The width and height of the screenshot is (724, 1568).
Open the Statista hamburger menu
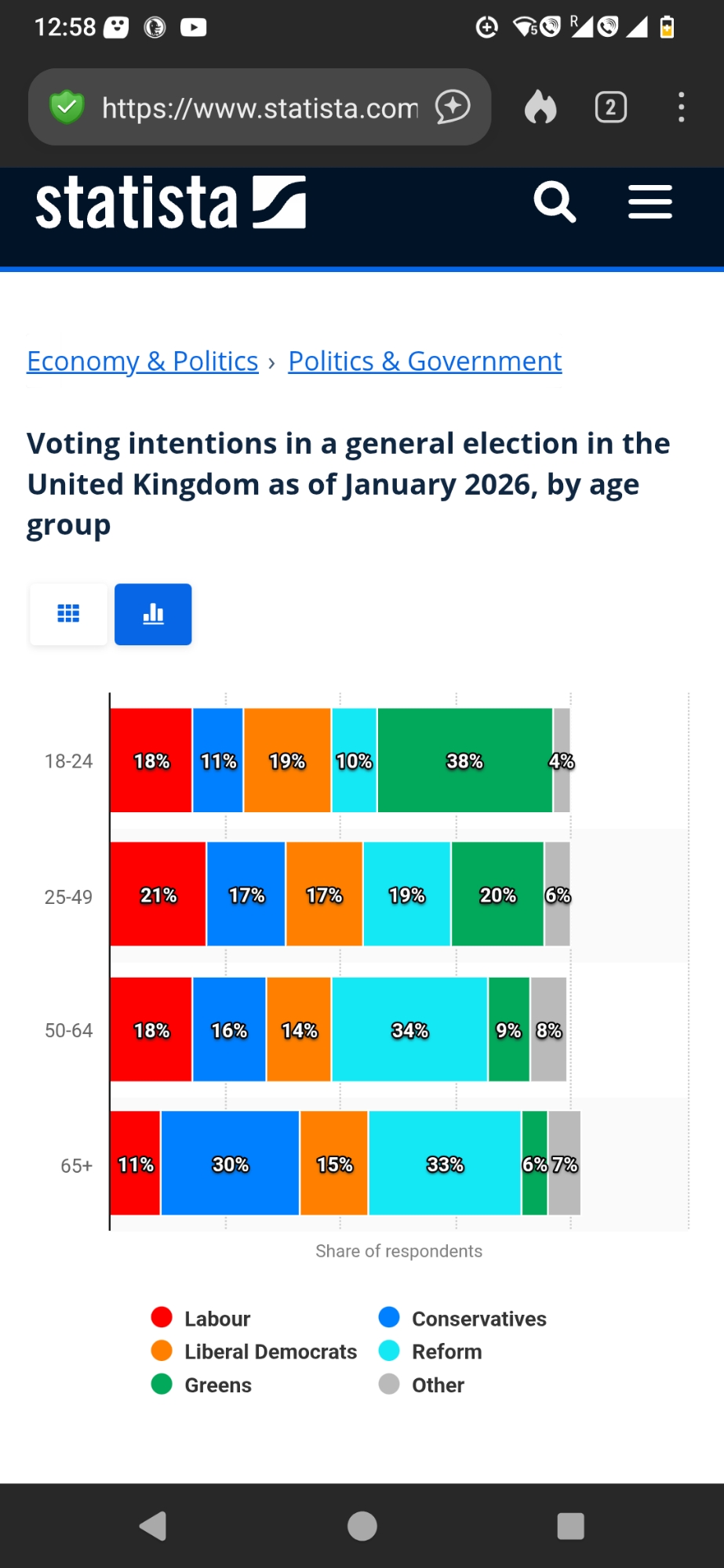(x=649, y=202)
